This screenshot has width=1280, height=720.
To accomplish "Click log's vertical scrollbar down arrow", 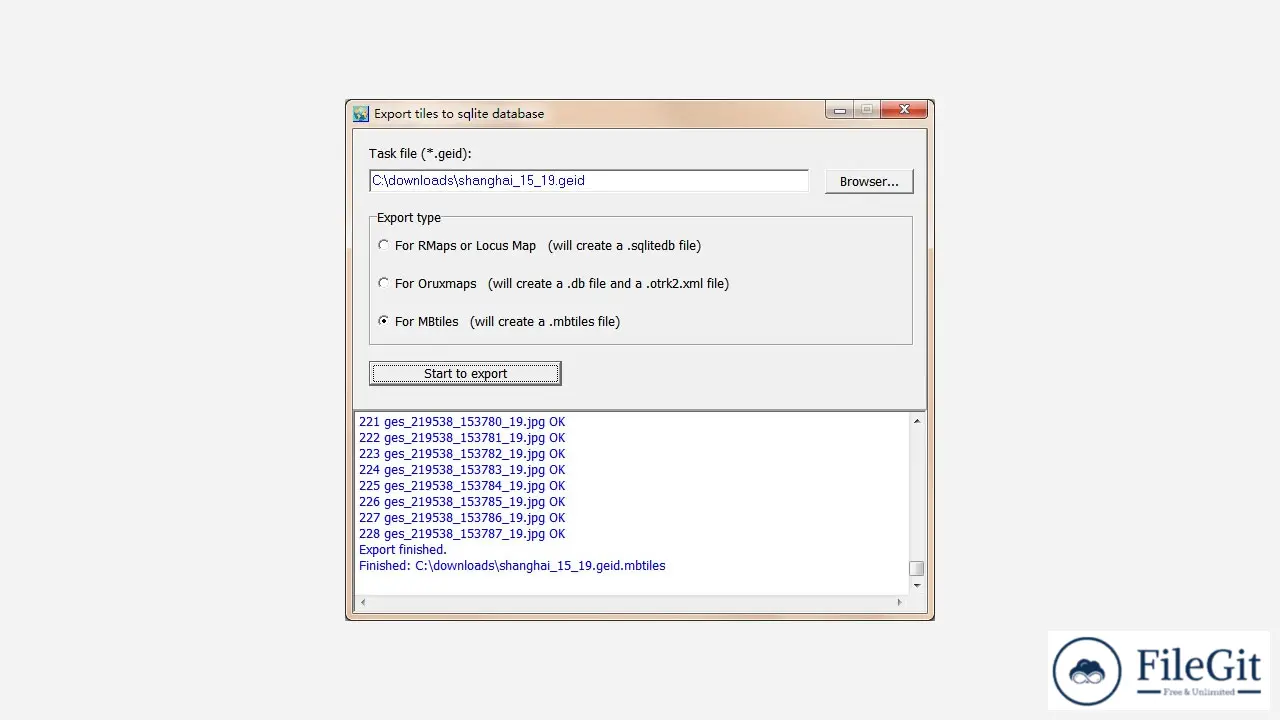I will [917, 586].
